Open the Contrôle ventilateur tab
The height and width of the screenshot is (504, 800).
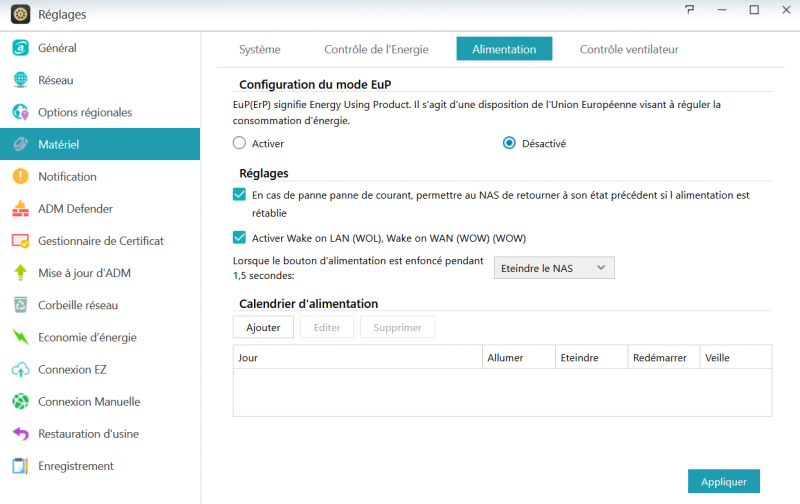[629, 49]
